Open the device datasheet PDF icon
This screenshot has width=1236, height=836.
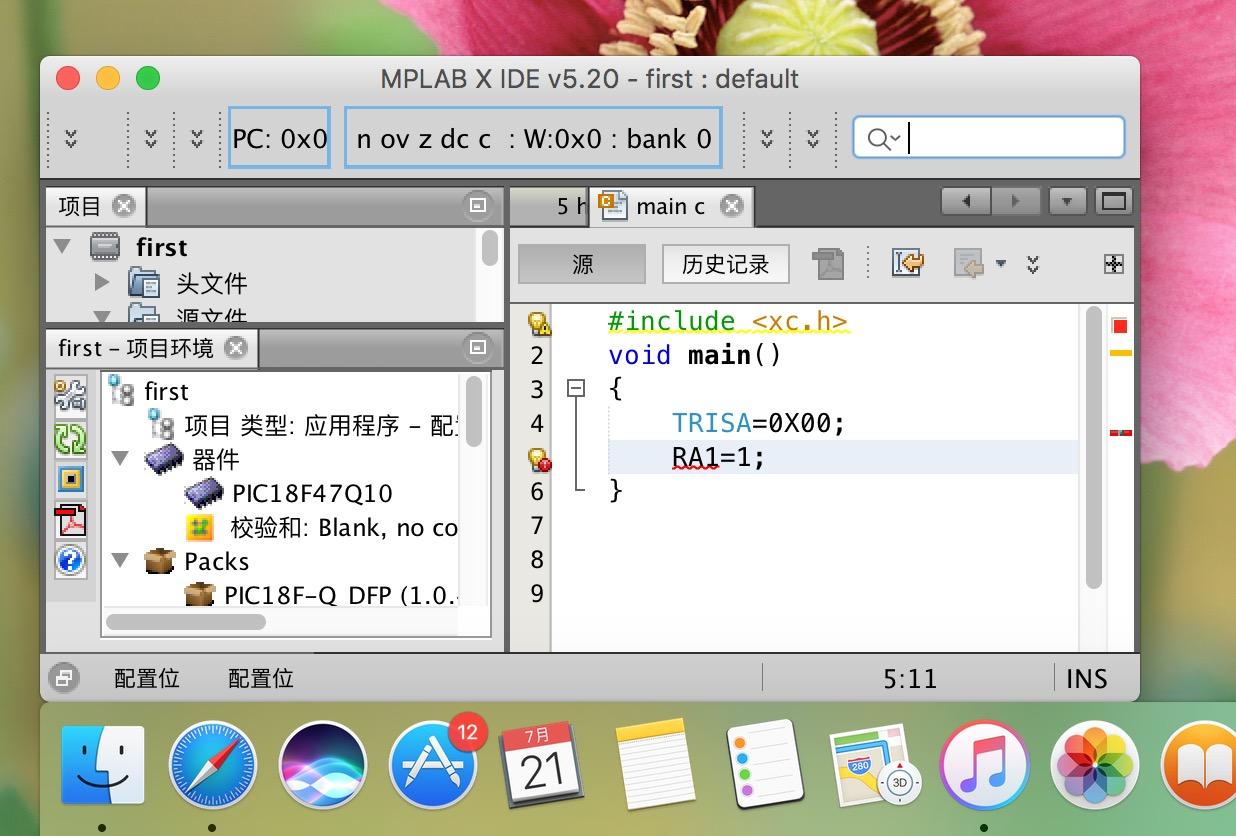click(x=70, y=520)
